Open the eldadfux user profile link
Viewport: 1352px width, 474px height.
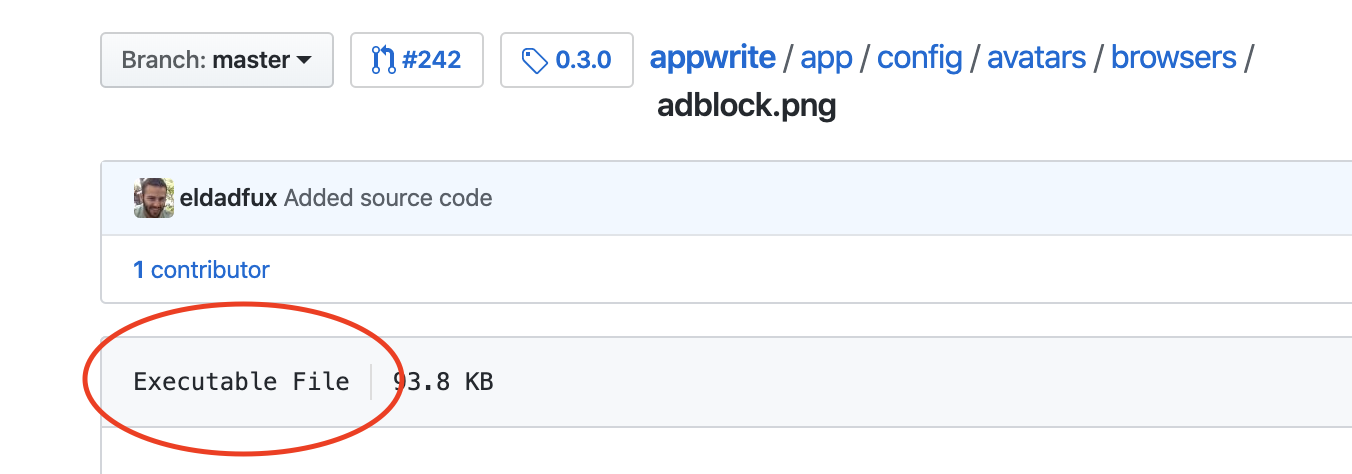point(228,198)
